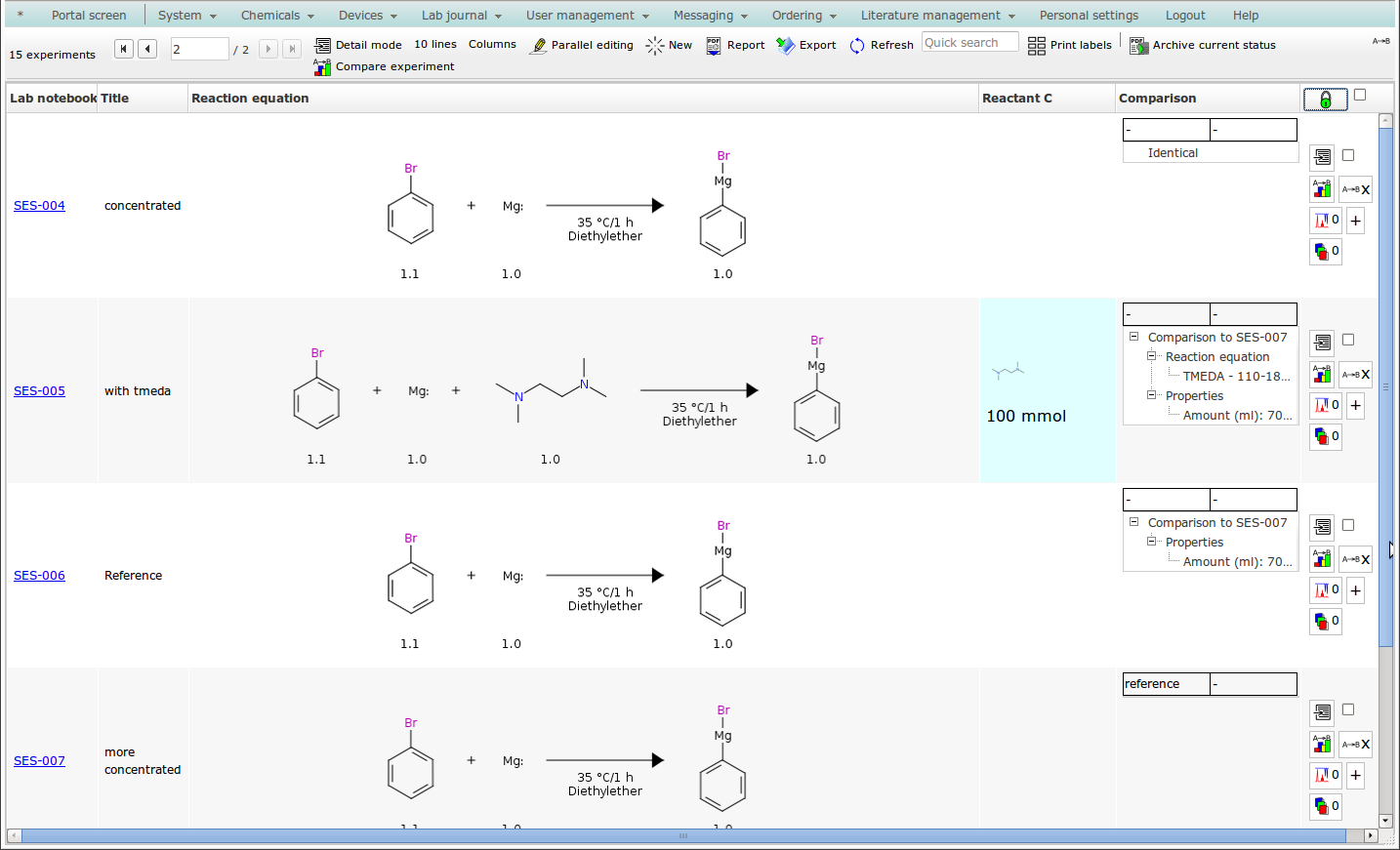Click Parallel editing pencil icon
1400x850 pixels.
[x=538, y=46]
